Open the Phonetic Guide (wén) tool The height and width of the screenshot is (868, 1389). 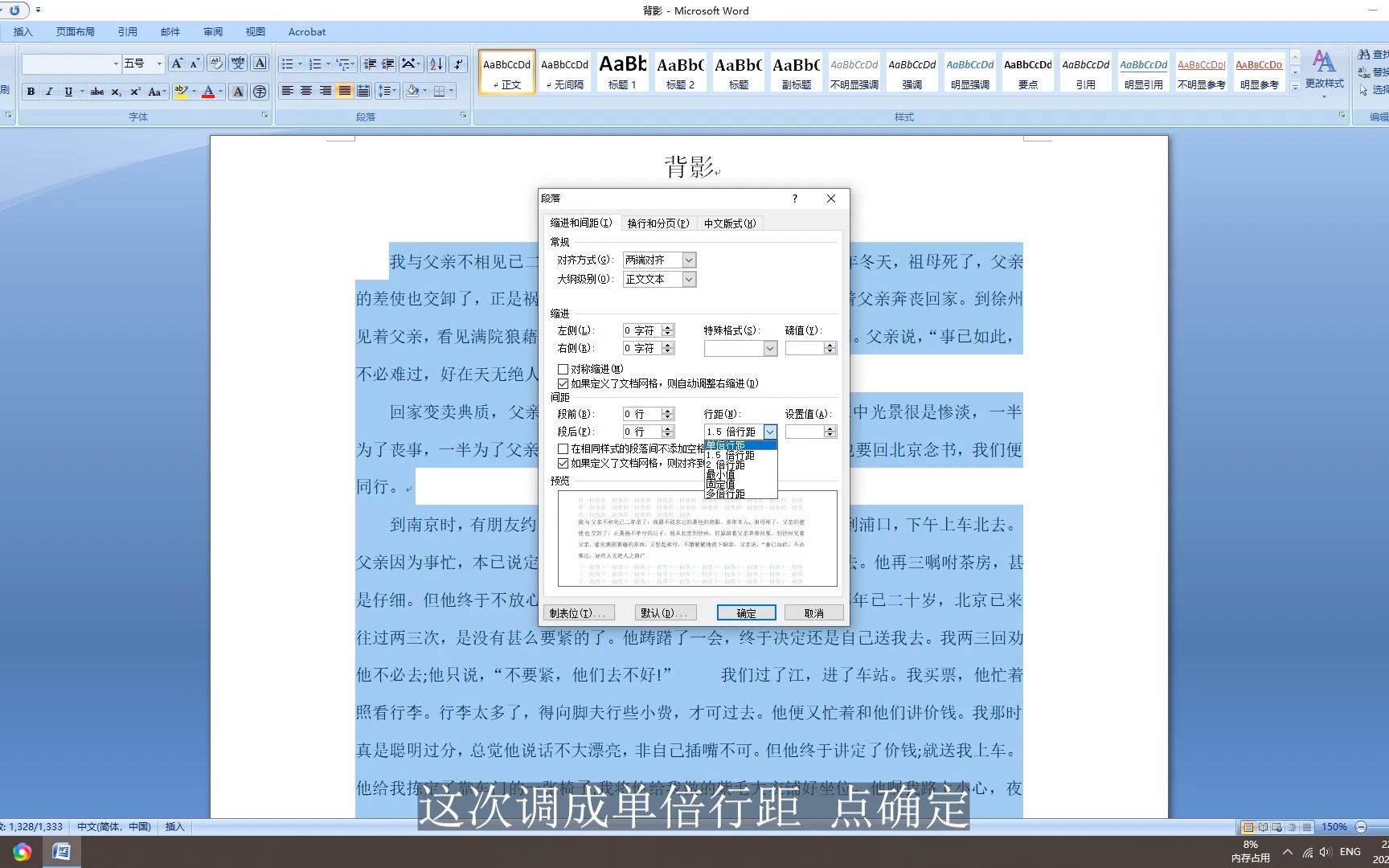pyautogui.click(x=238, y=63)
